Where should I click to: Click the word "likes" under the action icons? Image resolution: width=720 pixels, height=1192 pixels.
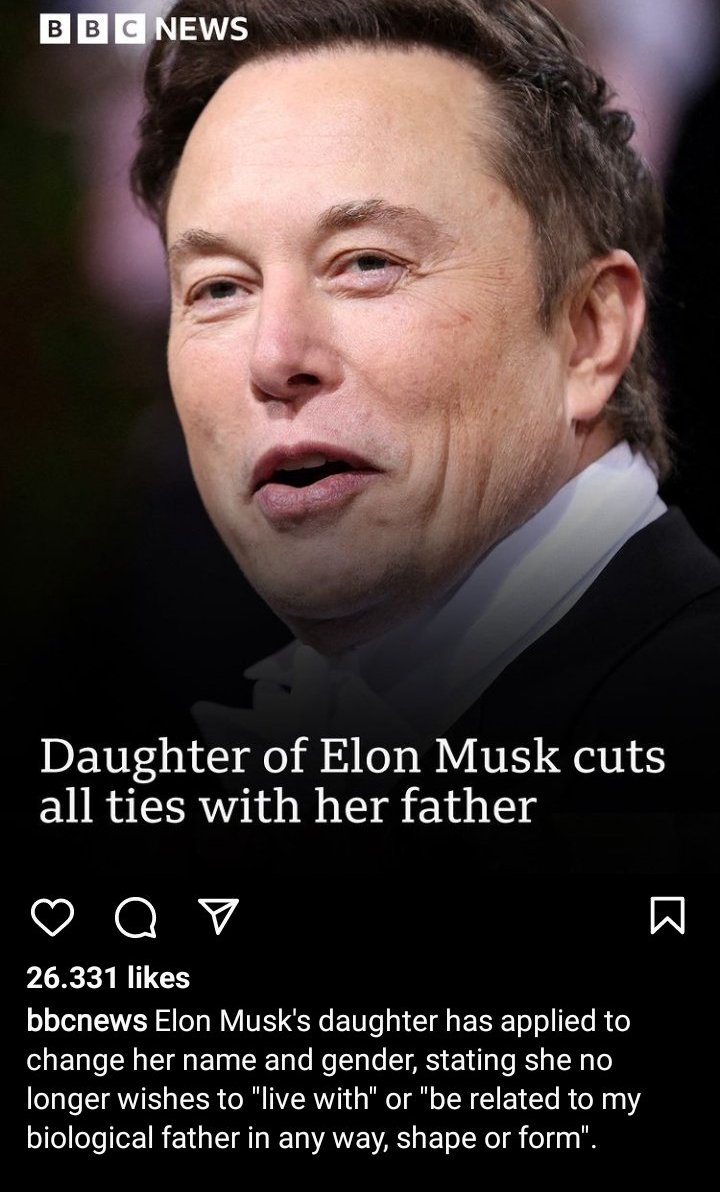click(159, 978)
